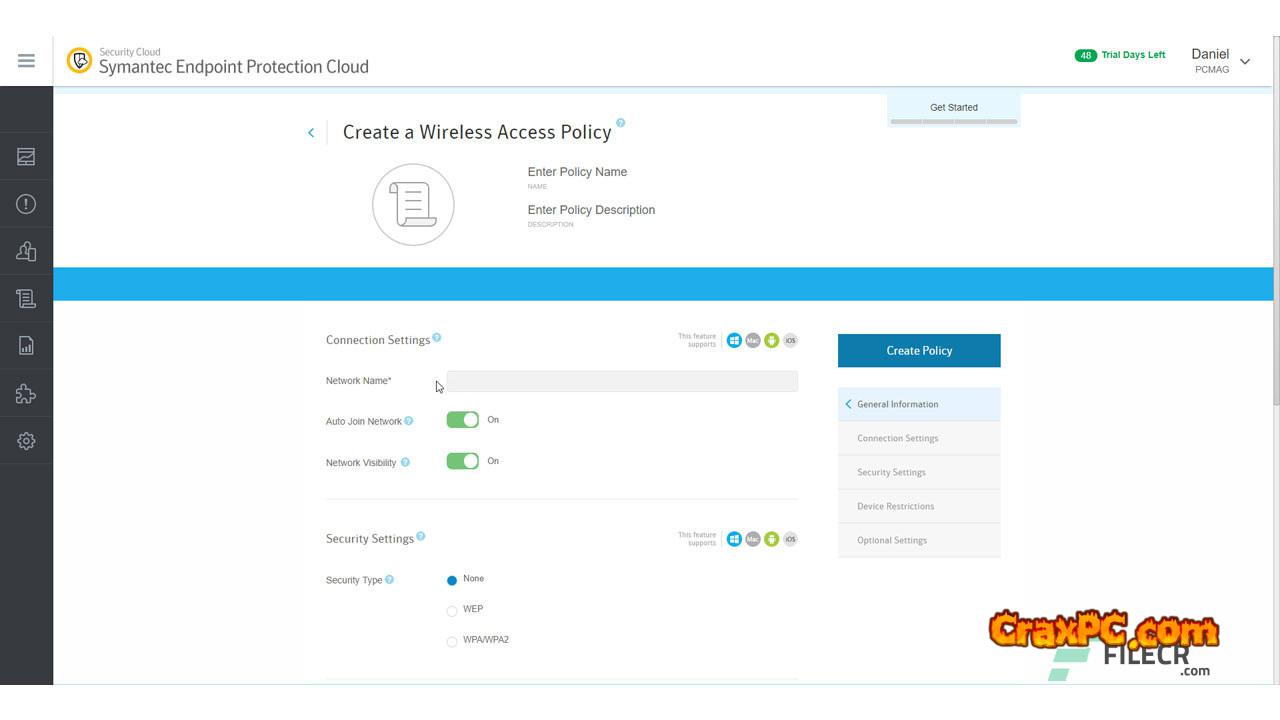Disable the Network Visibility switch
This screenshot has width=1280, height=720.
(462, 461)
